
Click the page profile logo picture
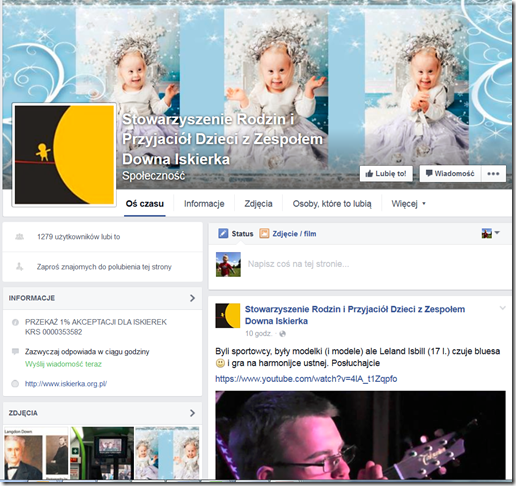64,155
